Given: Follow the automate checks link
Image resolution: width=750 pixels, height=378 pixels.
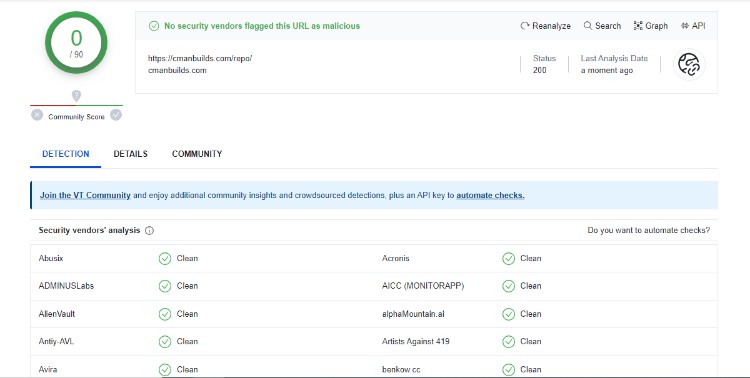Looking at the screenshot, I should (490, 195).
